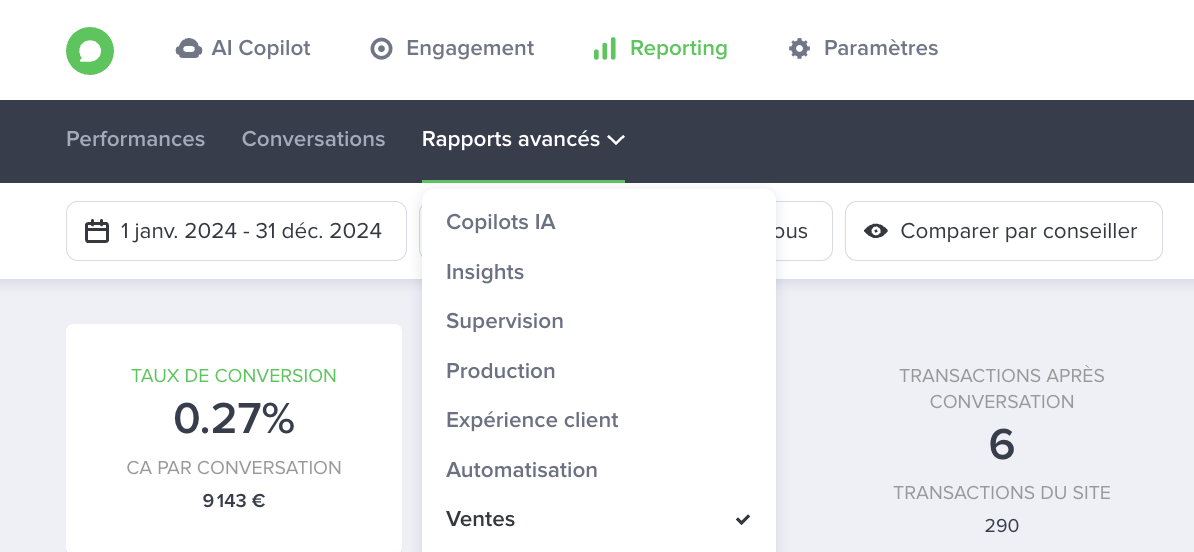Click the eye icon for advisor comparison
Viewport: 1194px width, 552px height.
click(x=876, y=231)
